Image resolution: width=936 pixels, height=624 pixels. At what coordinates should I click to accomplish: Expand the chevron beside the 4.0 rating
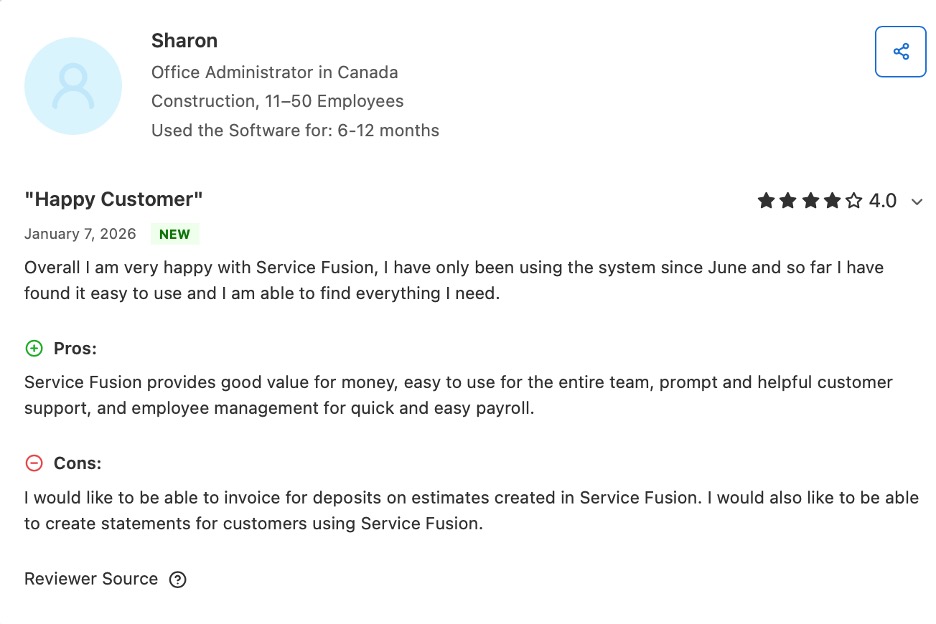click(x=917, y=201)
